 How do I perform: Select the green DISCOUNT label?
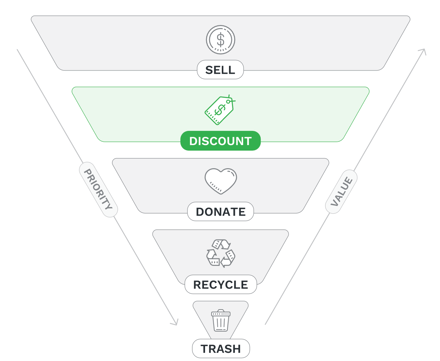tap(220, 141)
